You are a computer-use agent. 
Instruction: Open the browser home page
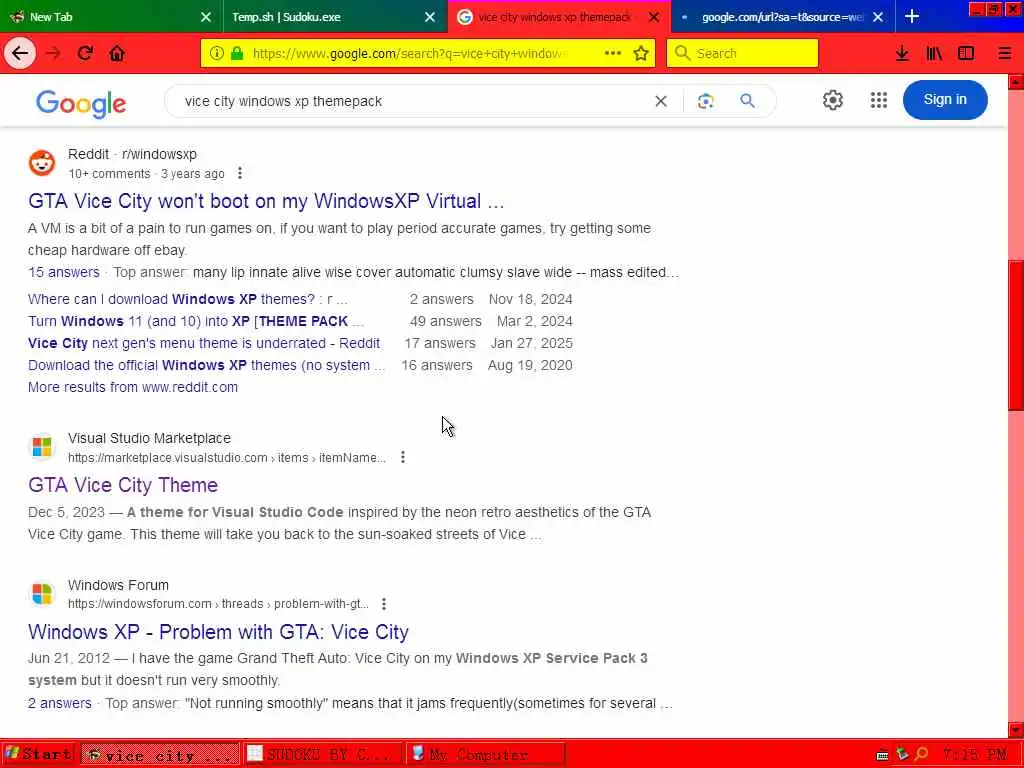pos(118,53)
